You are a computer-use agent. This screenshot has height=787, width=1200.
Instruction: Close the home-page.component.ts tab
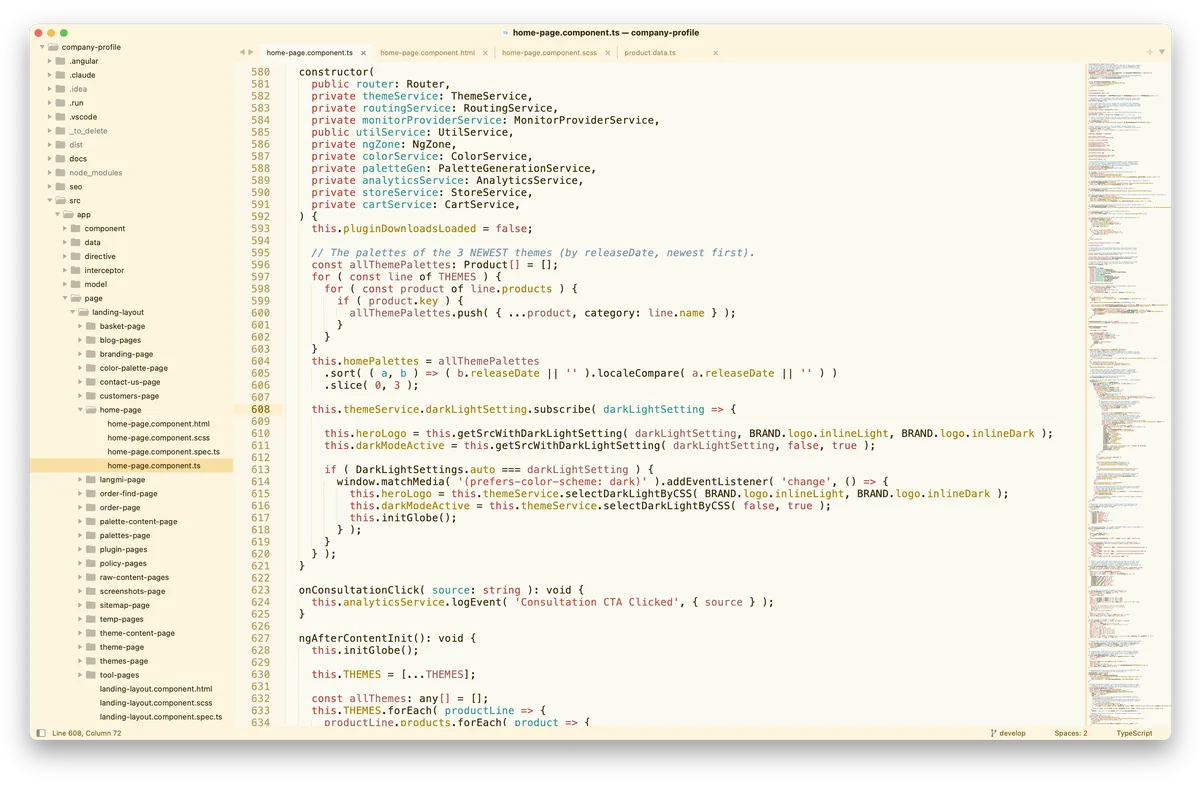363,53
